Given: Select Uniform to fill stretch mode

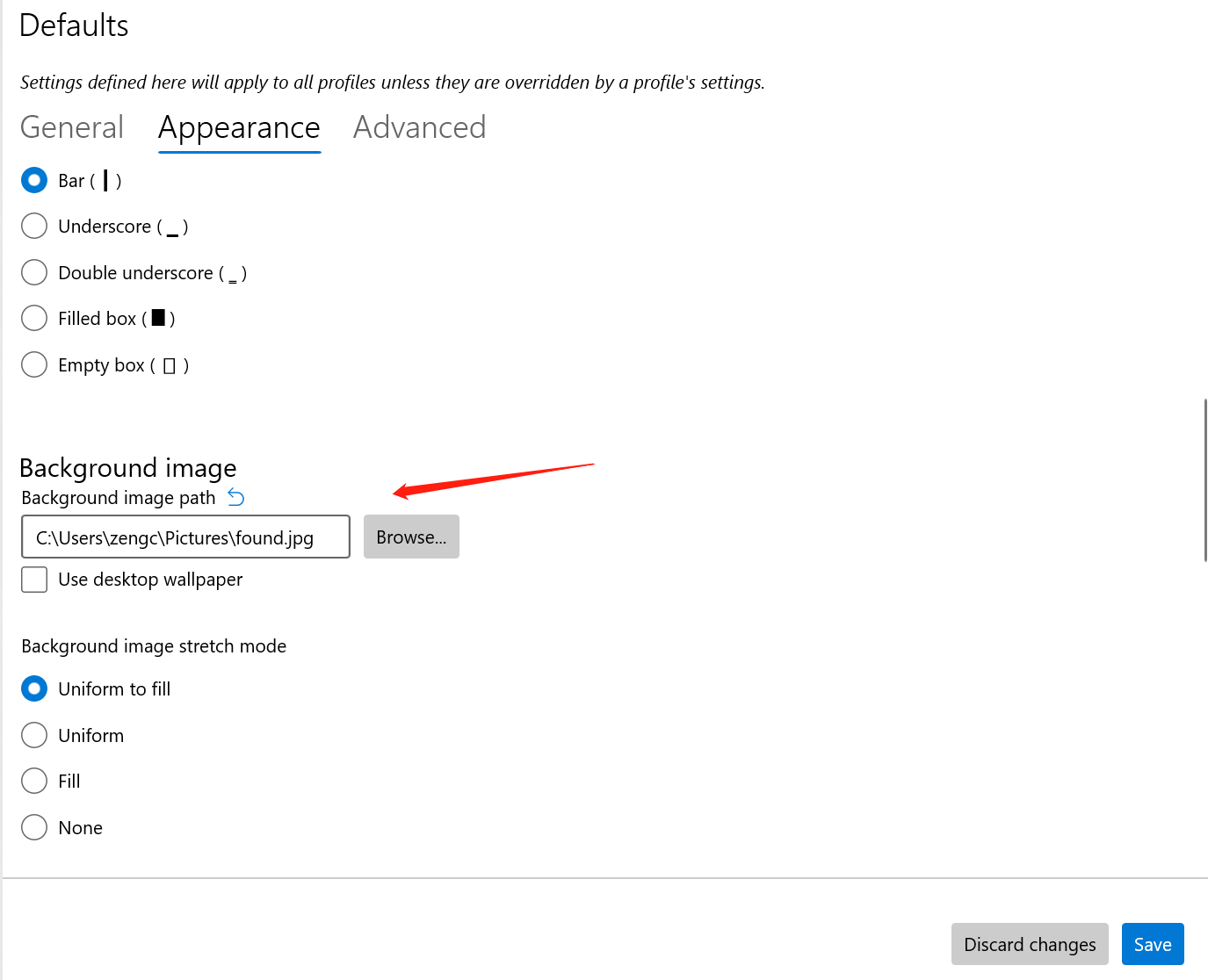Looking at the screenshot, I should [x=33, y=688].
